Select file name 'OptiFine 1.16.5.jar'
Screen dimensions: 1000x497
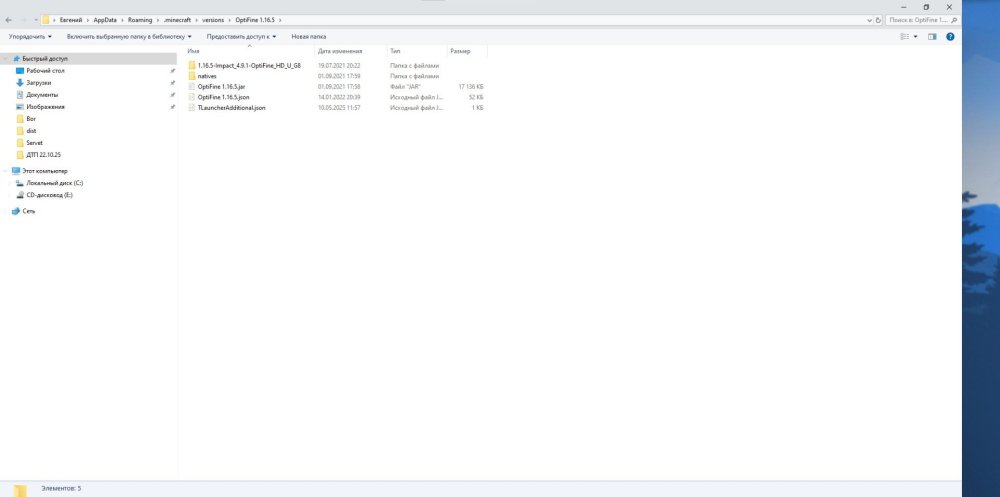[x=221, y=87]
